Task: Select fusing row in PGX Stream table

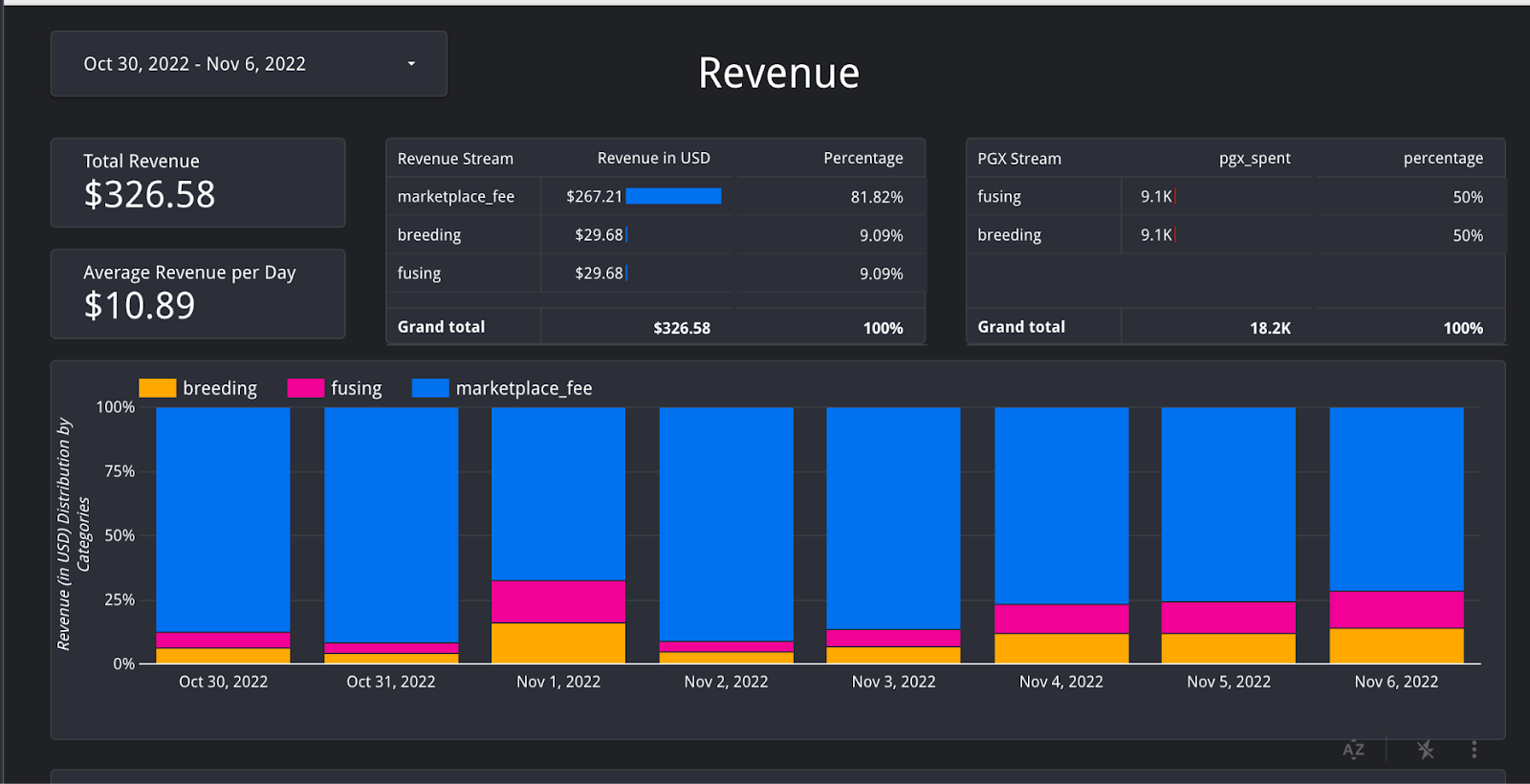Action: click(999, 197)
